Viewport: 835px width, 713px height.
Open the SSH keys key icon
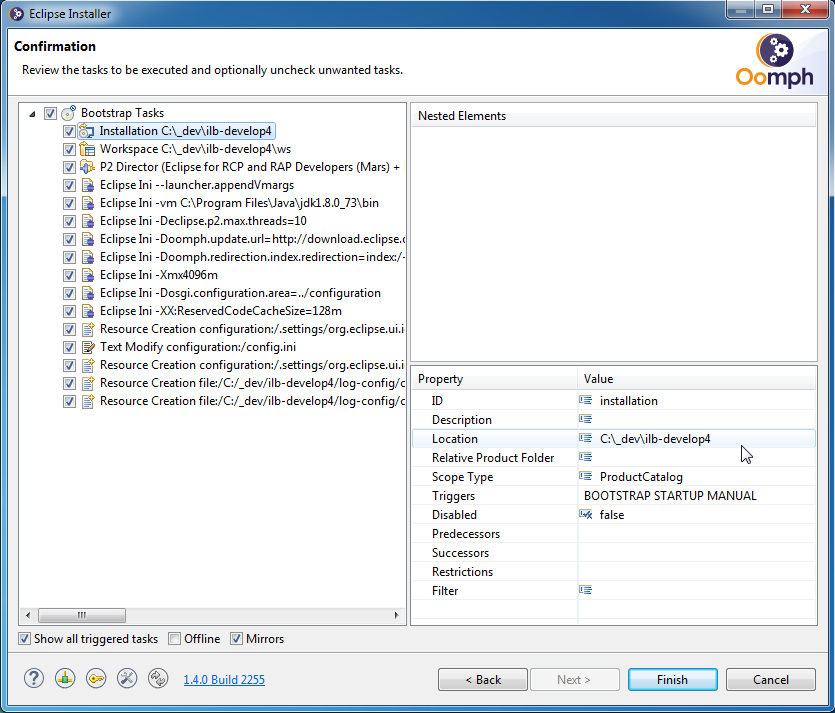(x=96, y=678)
